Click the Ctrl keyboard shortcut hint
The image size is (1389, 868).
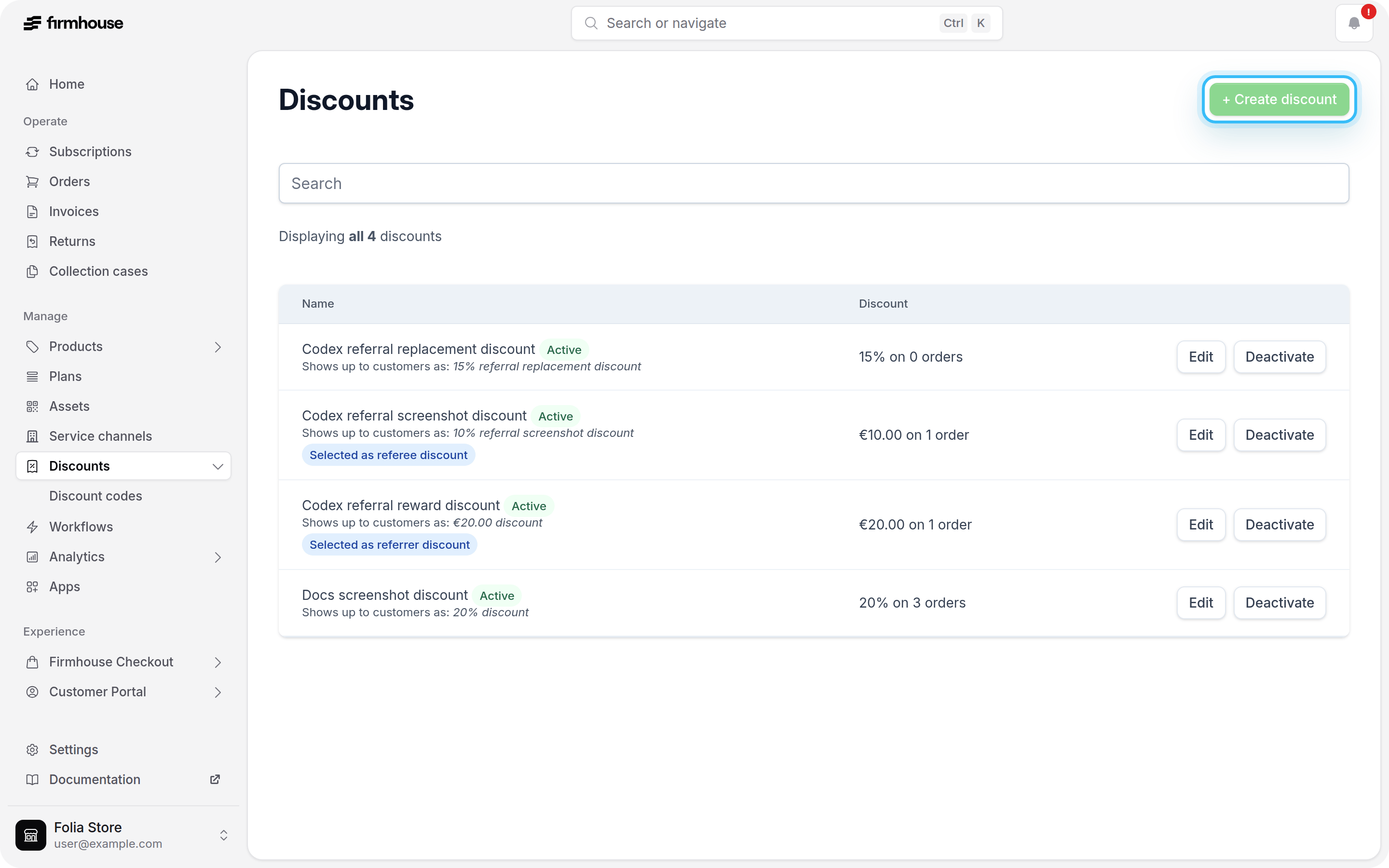pyautogui.click(x=953, y=23)
